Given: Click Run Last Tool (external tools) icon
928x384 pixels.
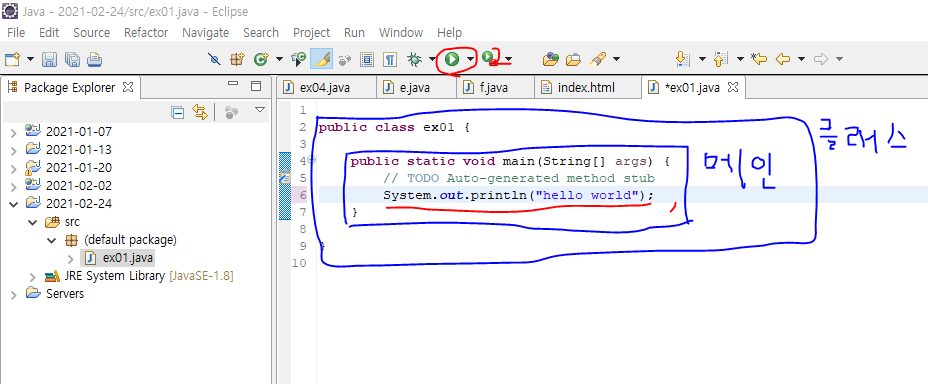Looking at the screenshot, I should [x=489, y=59].
